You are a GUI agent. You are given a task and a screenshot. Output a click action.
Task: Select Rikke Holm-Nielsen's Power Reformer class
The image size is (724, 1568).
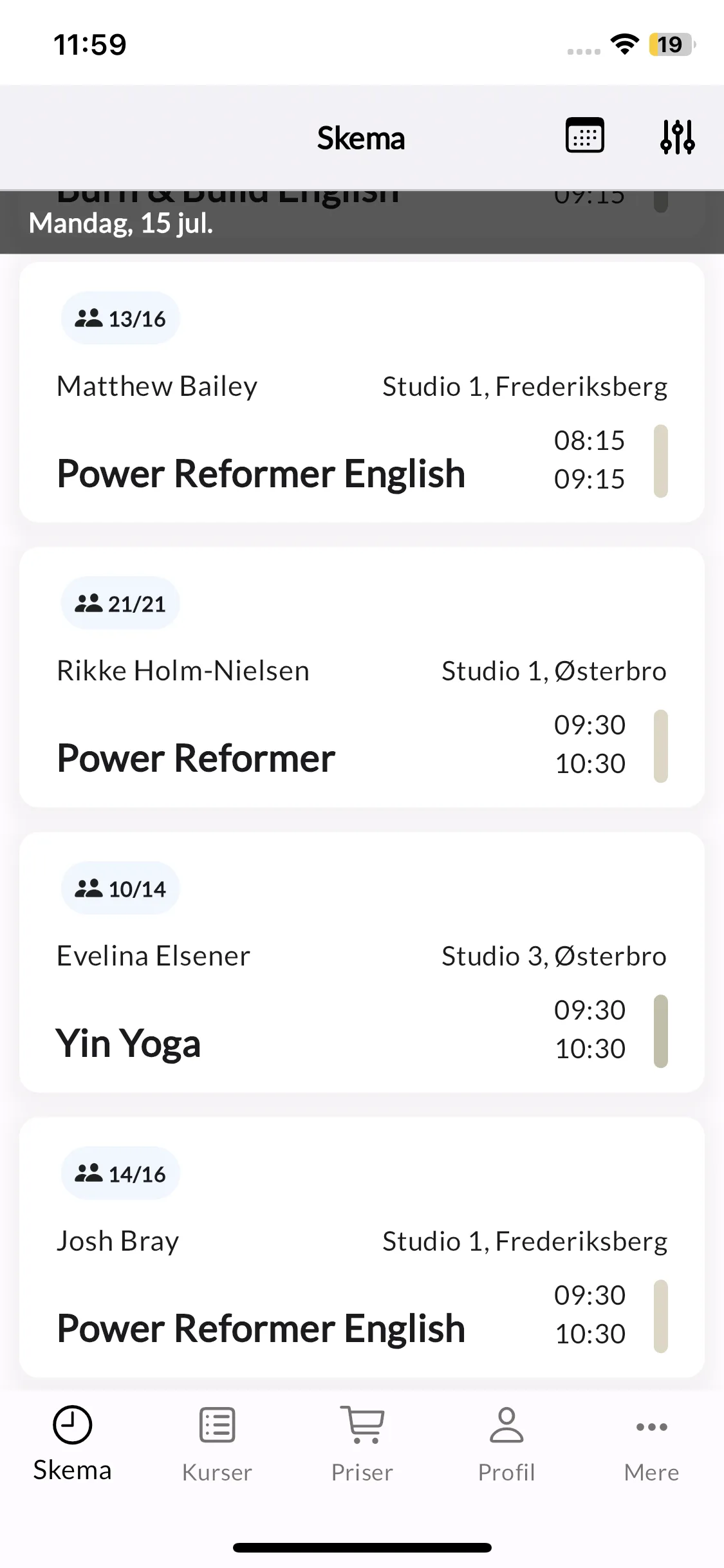click(362, 677)
